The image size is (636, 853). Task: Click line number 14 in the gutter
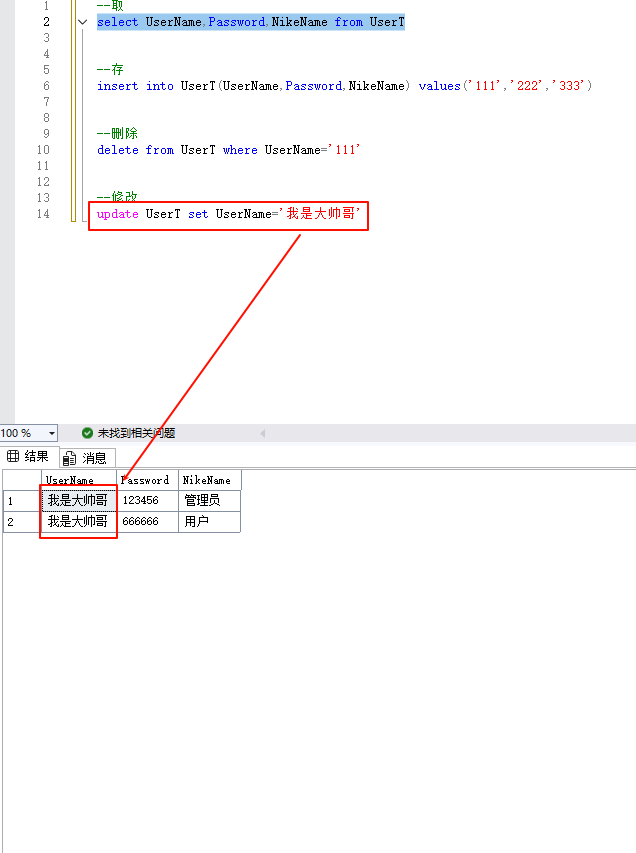pos(43,214)
